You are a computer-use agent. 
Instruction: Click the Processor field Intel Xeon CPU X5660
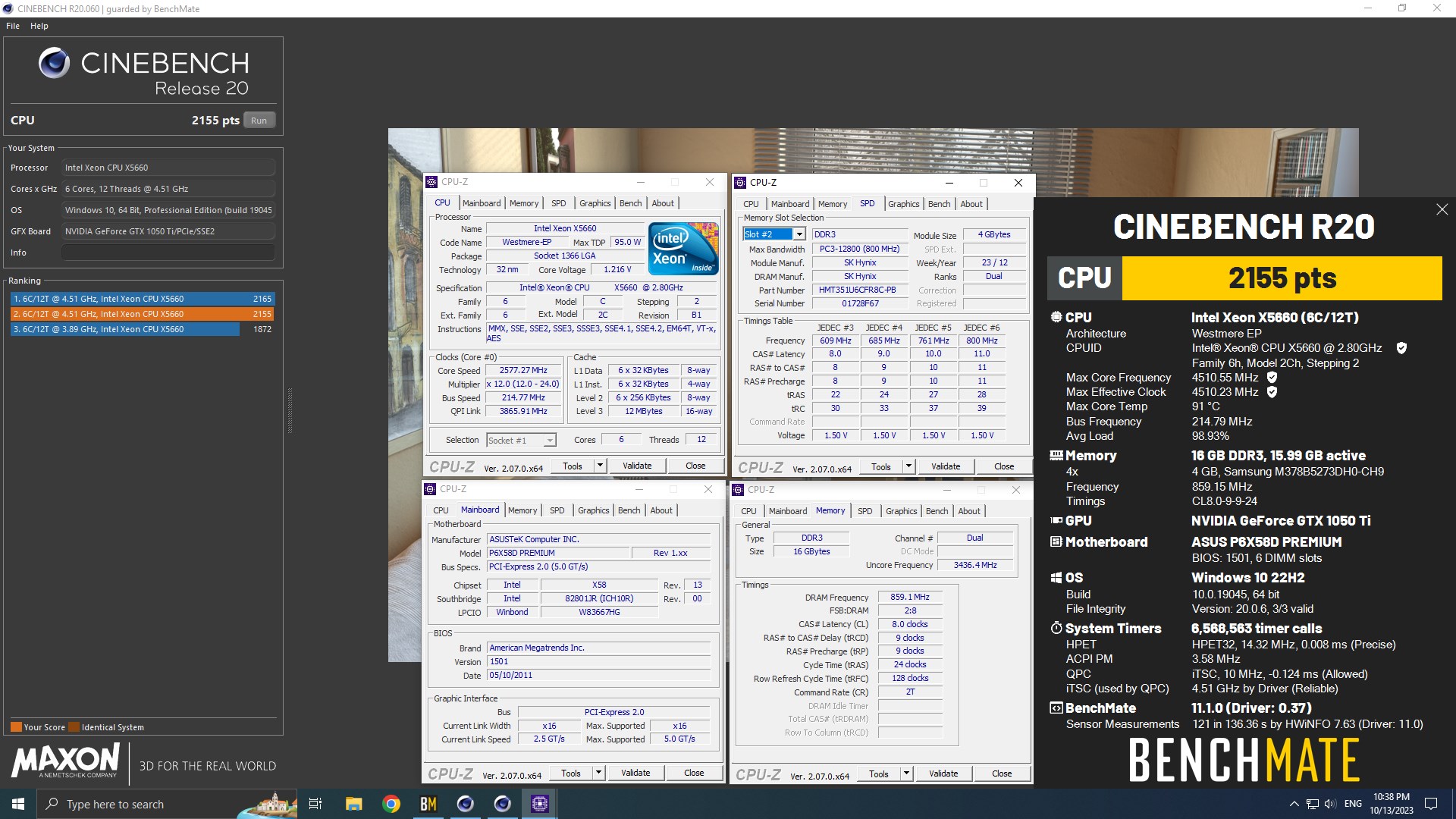tap(168, 168)
